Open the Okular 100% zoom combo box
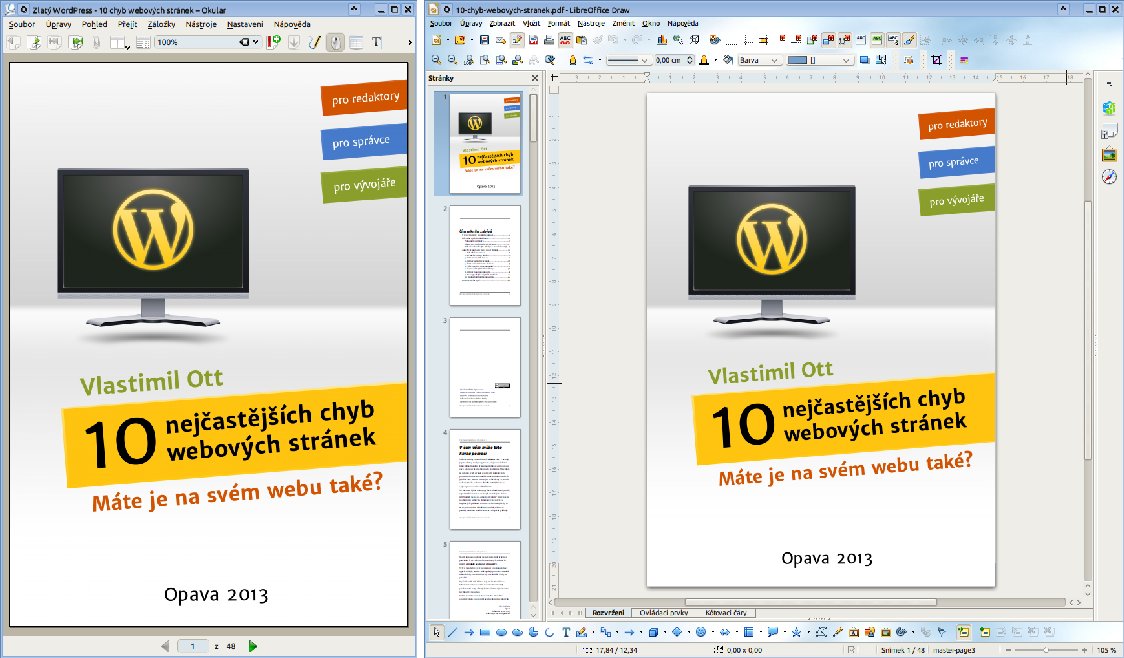The image size is (1124, 658). click(x=206, y=42)
